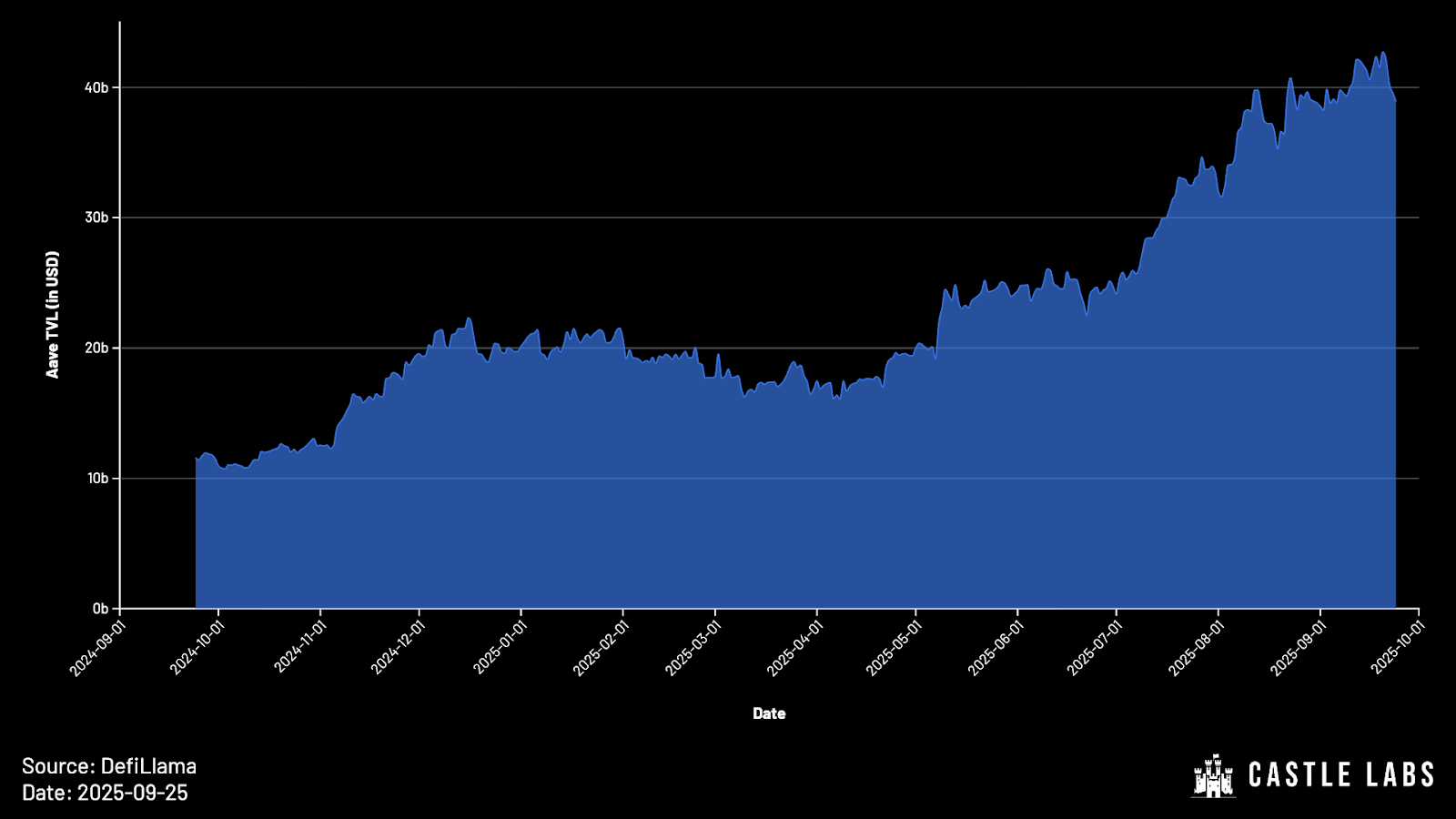This screenshot has height=819, width=1456.
Task: Select the 2025-01-01 date tick label
Action: pyautogui.click(x=500, y=648)
